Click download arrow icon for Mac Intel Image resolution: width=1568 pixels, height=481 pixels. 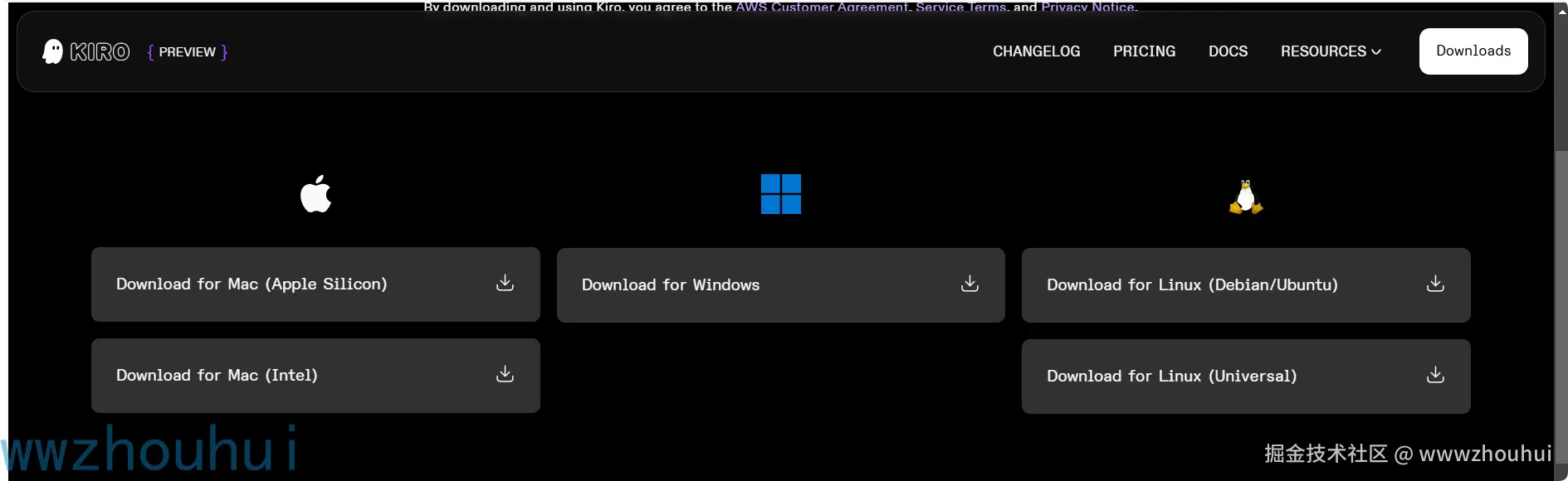[x=505, y=375]
